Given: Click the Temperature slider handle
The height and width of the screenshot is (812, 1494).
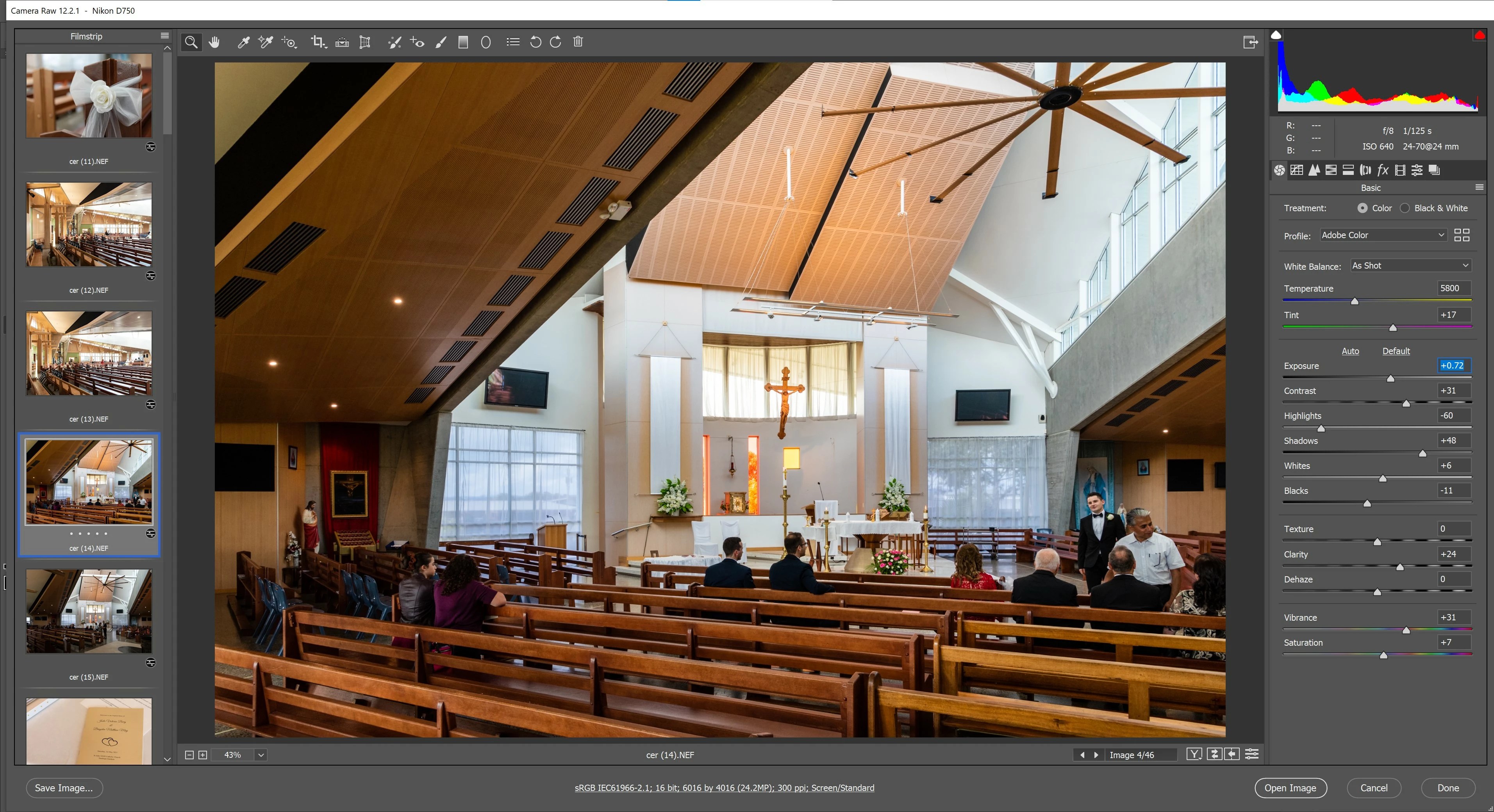Looking at the screenshot, I should pyautogui.click(x=1355, y=301).
